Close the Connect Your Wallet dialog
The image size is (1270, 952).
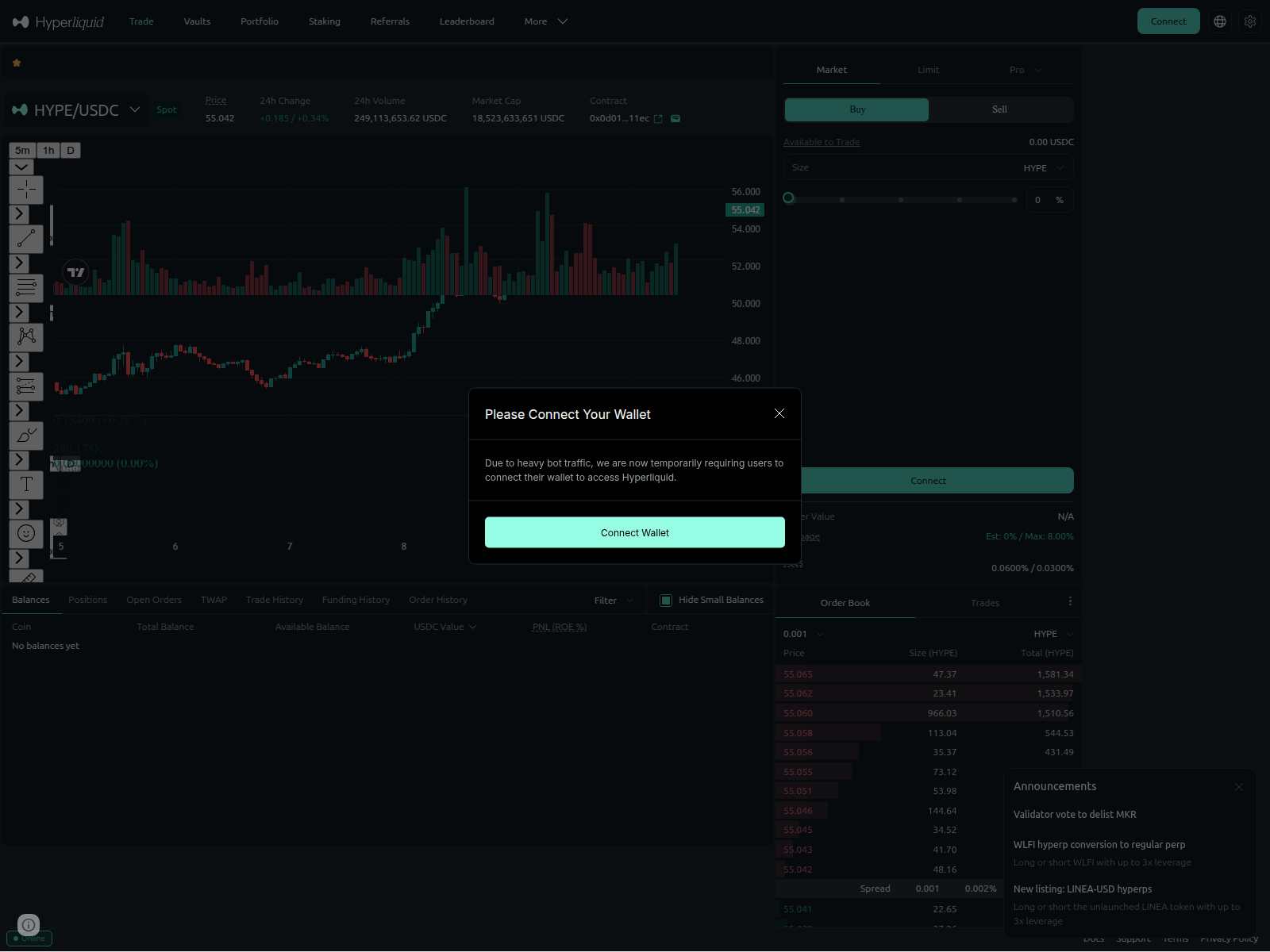tap(779, 413)
